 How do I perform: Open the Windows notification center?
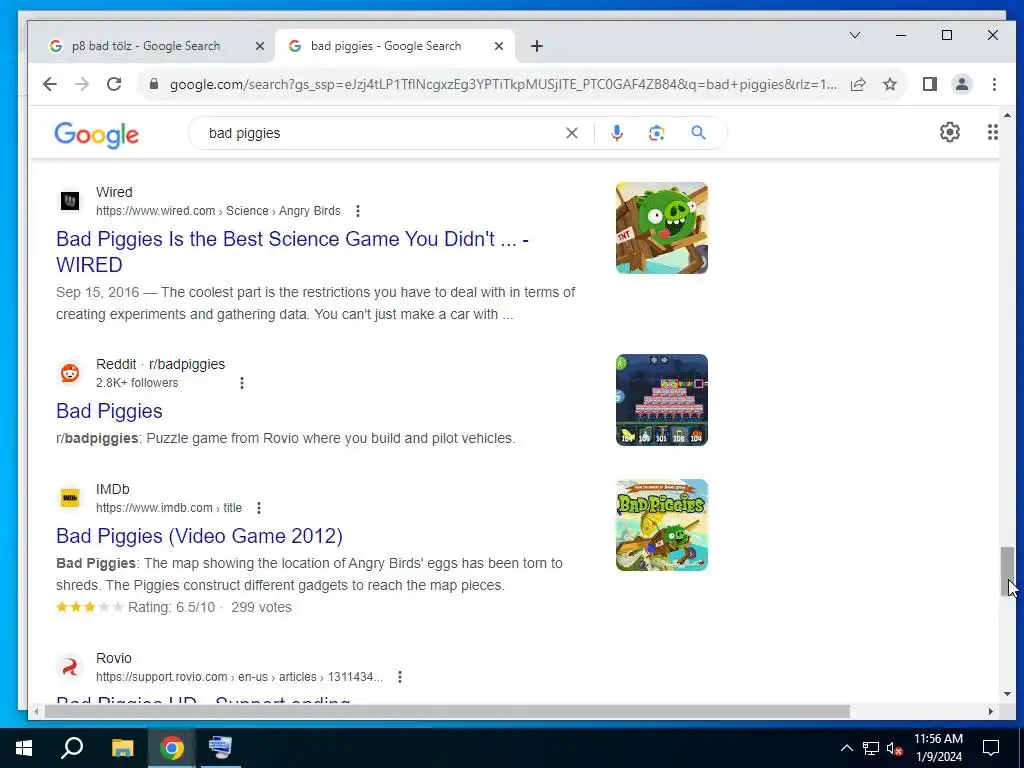[991, 748]
